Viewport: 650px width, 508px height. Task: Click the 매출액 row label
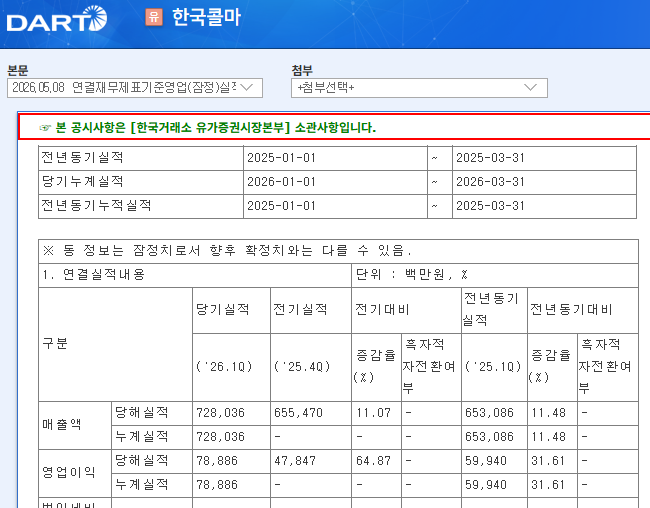coord(62,425)
